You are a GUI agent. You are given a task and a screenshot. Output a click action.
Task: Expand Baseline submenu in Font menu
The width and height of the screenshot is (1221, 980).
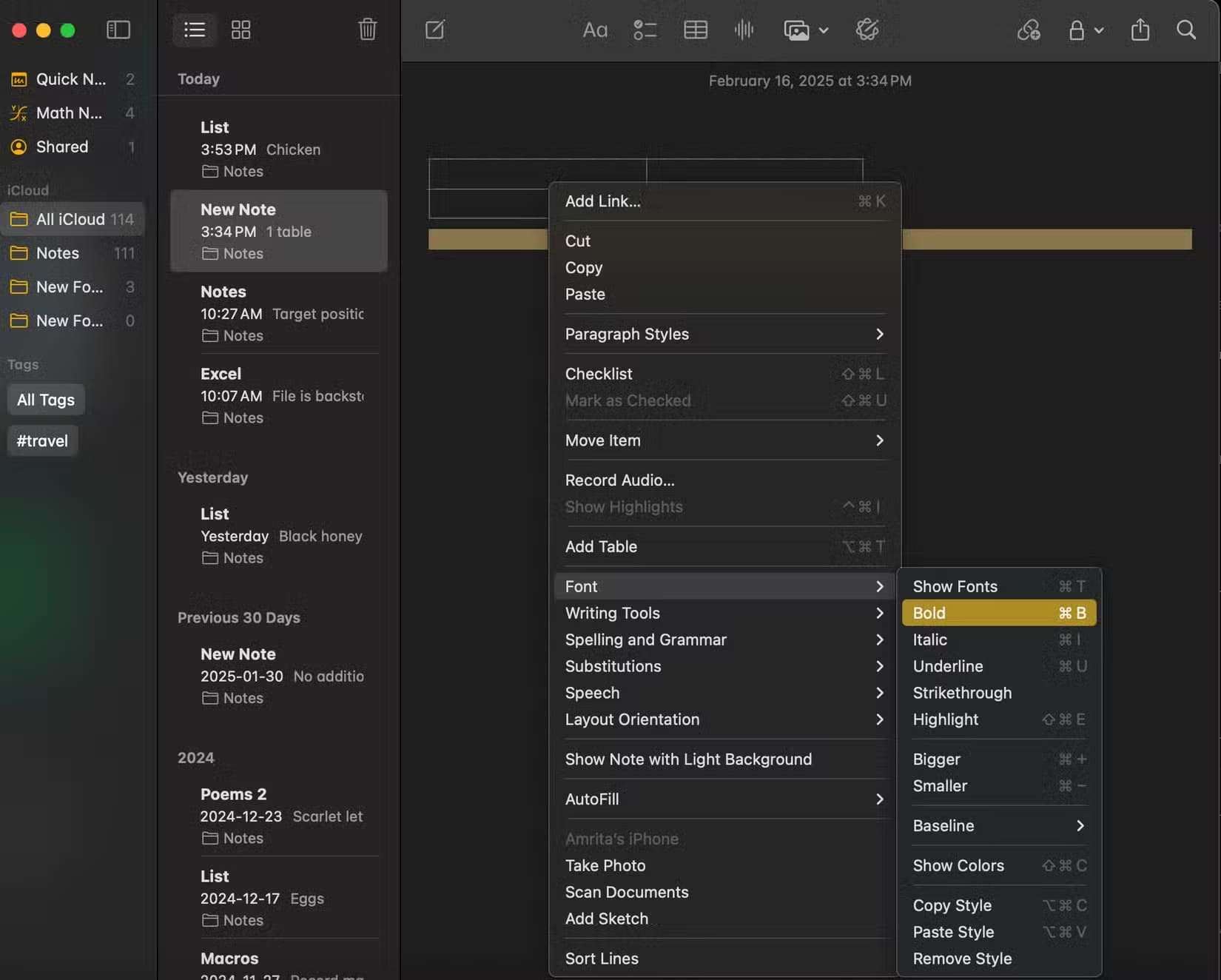[x=999, y=826]
